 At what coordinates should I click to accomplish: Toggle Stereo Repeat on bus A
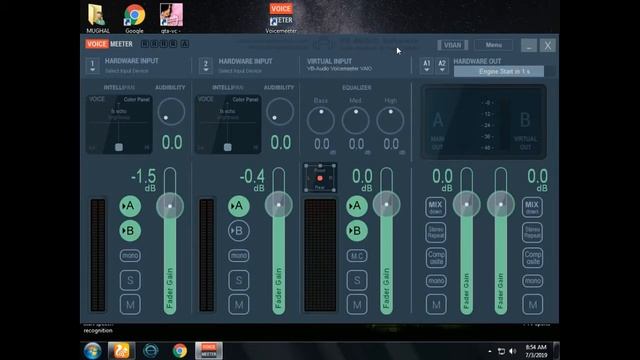tap(436, 232)
